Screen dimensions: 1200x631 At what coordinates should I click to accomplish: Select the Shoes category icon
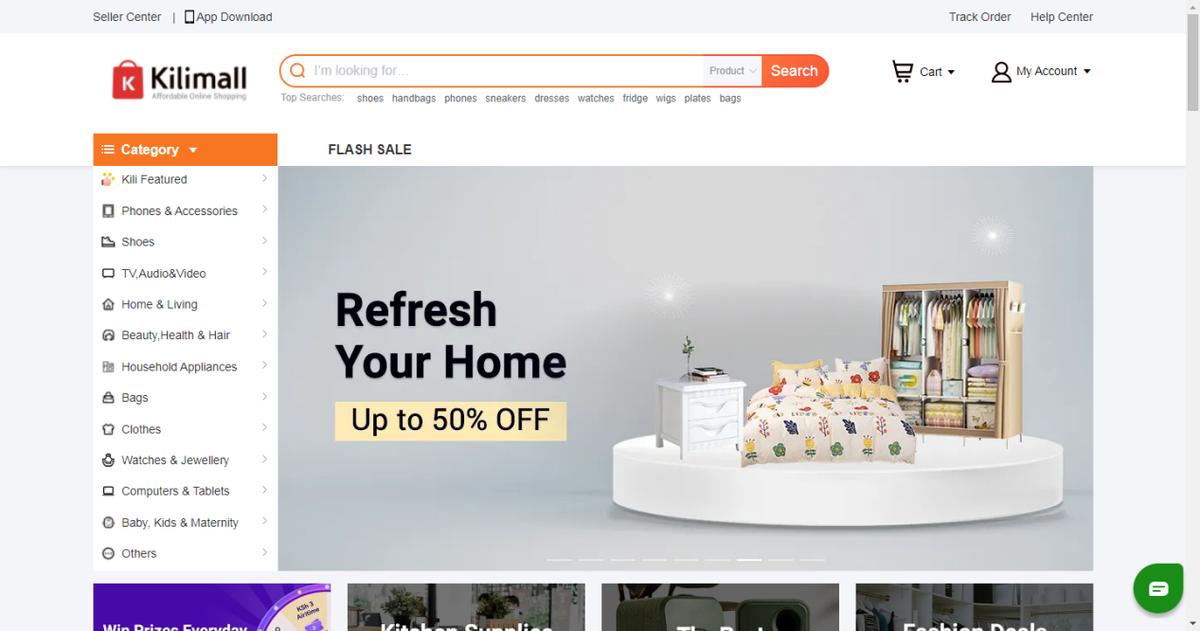(x=108, y=242)
